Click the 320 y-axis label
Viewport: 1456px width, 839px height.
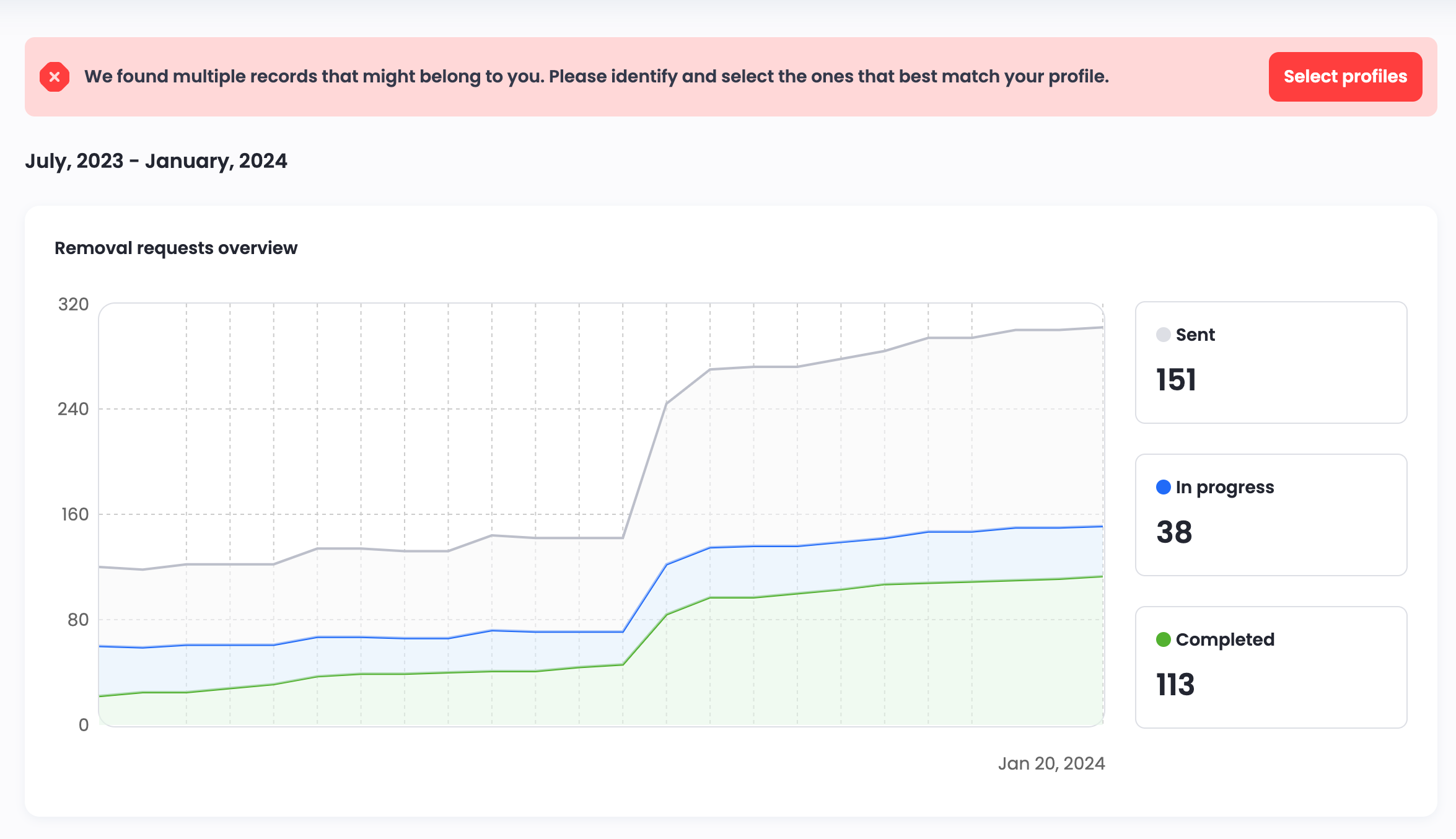tap(73, 304)
